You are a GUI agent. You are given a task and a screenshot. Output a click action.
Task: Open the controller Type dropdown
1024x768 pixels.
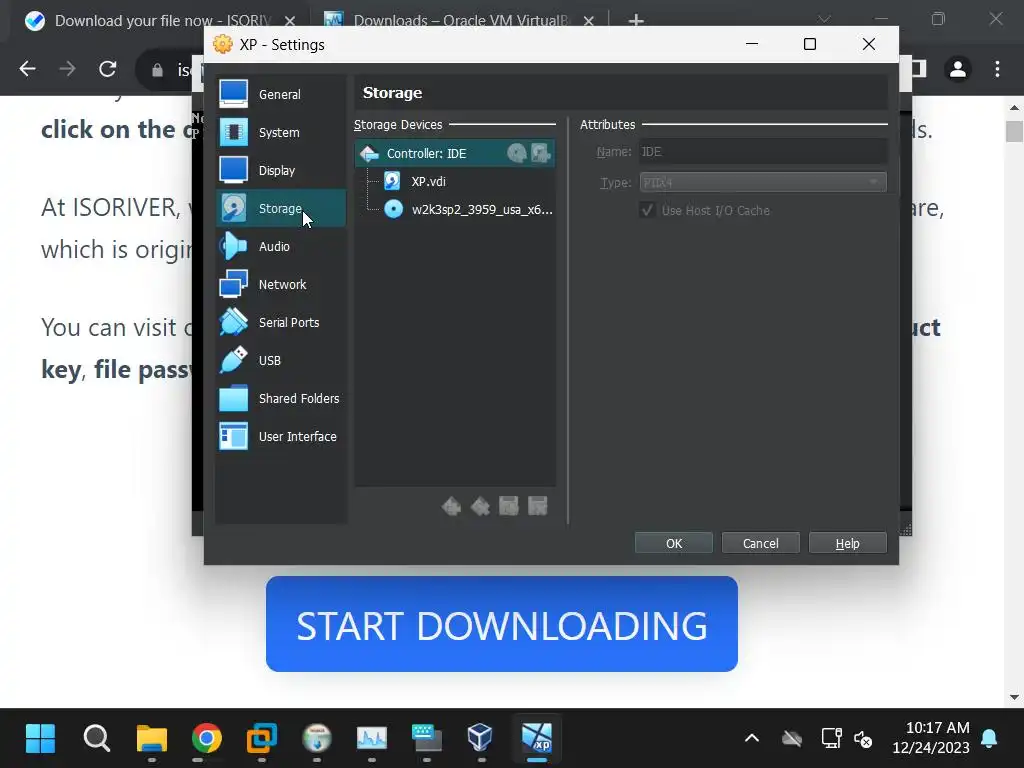tap(763, 182)
